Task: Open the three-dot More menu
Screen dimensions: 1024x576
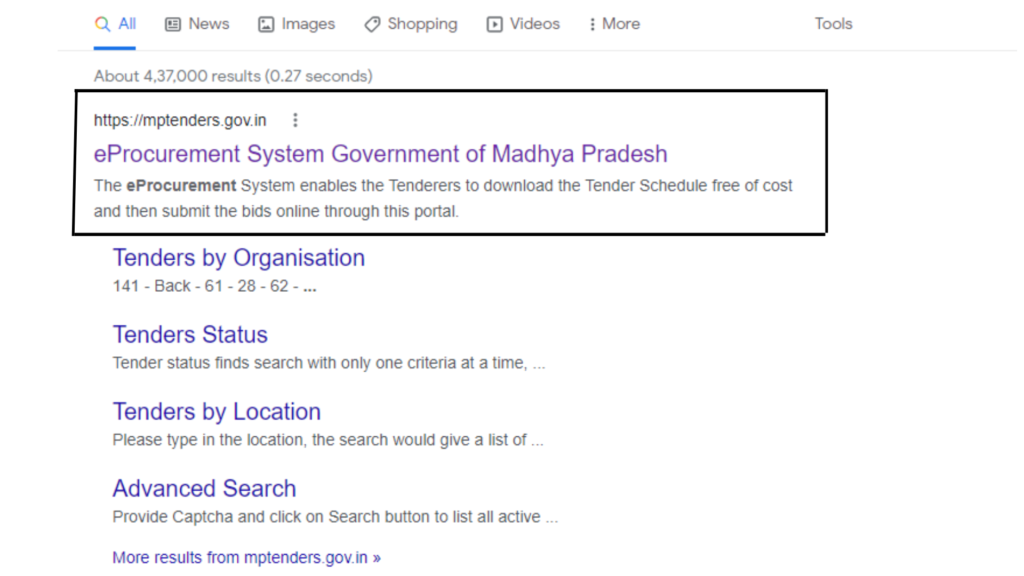Action: coord(613,24)
